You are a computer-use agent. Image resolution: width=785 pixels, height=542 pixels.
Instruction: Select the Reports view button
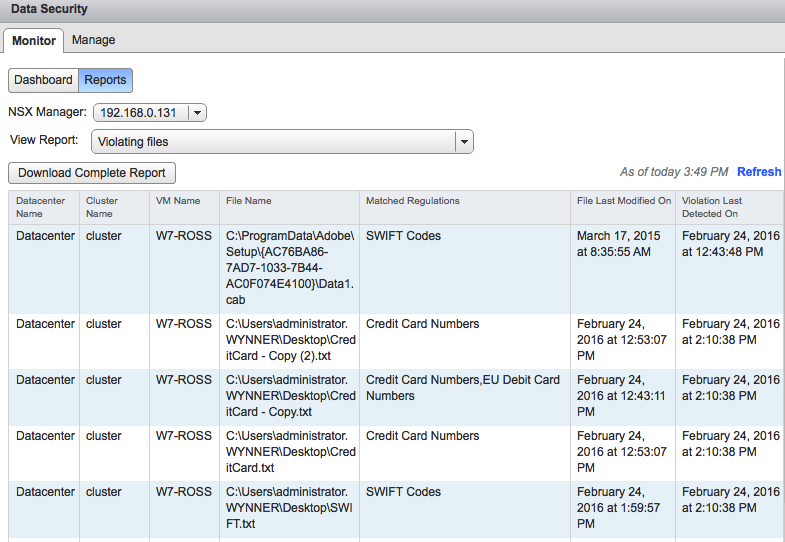click(105, 80)
